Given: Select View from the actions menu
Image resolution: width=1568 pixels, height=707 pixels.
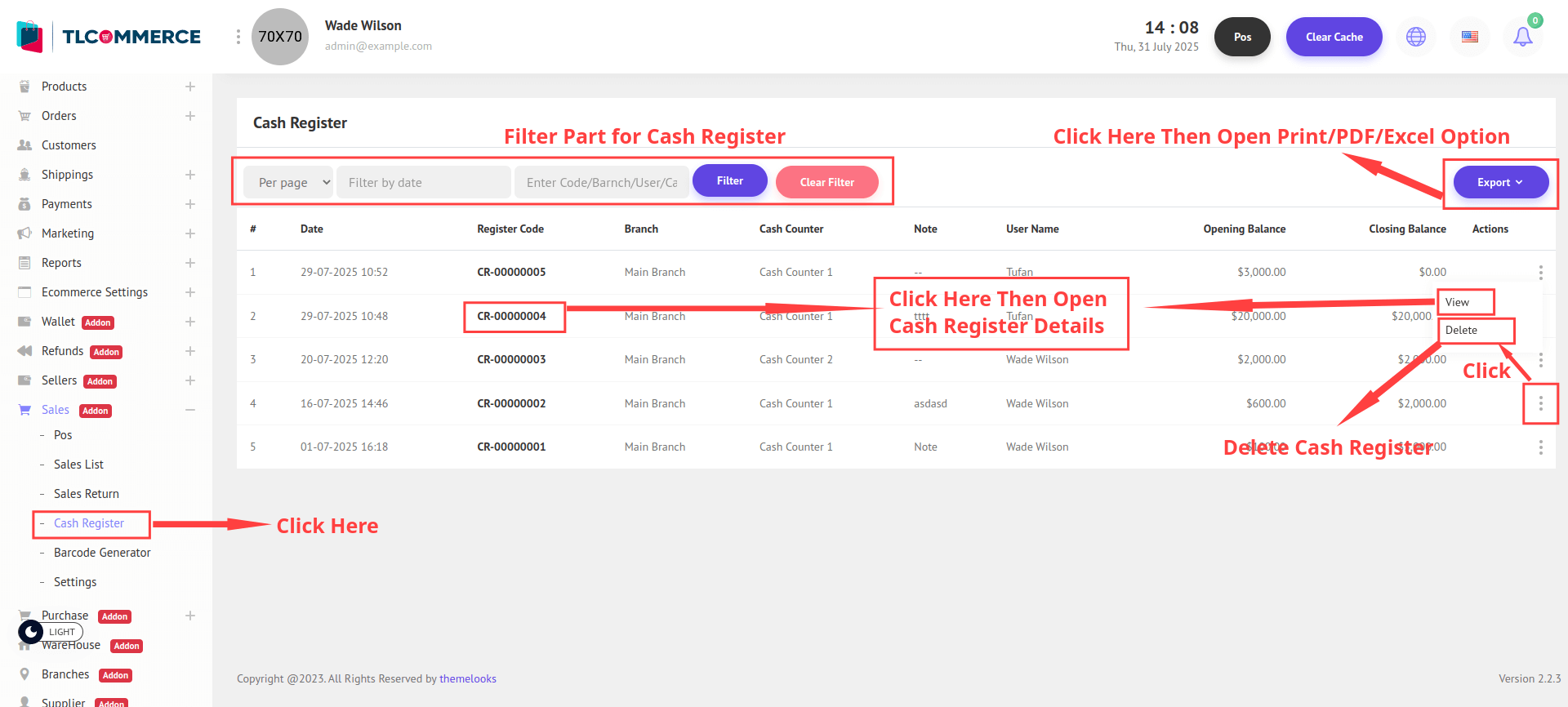Looking at the screenshot, I should (x=1457, y=302).
